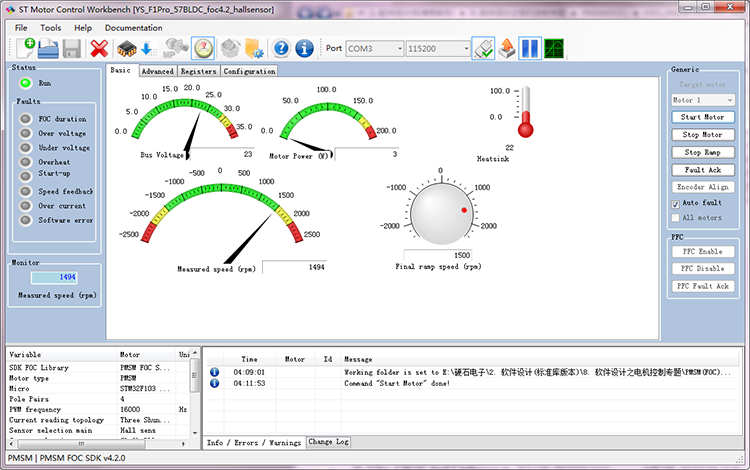Toggle the gauge monitor icon

pos(203,48)
